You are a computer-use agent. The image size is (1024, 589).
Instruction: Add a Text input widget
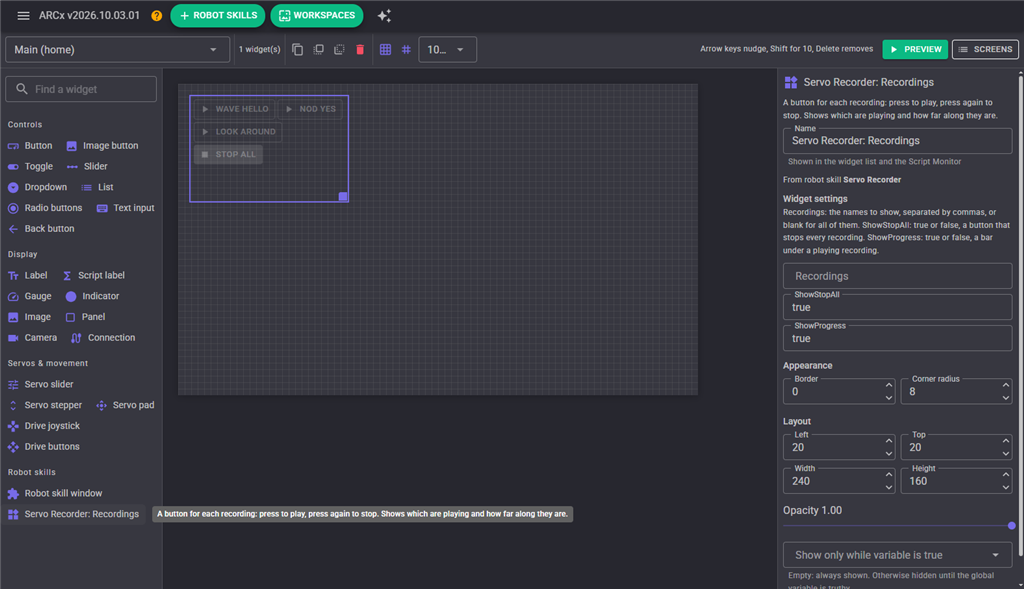pos(125,208)
